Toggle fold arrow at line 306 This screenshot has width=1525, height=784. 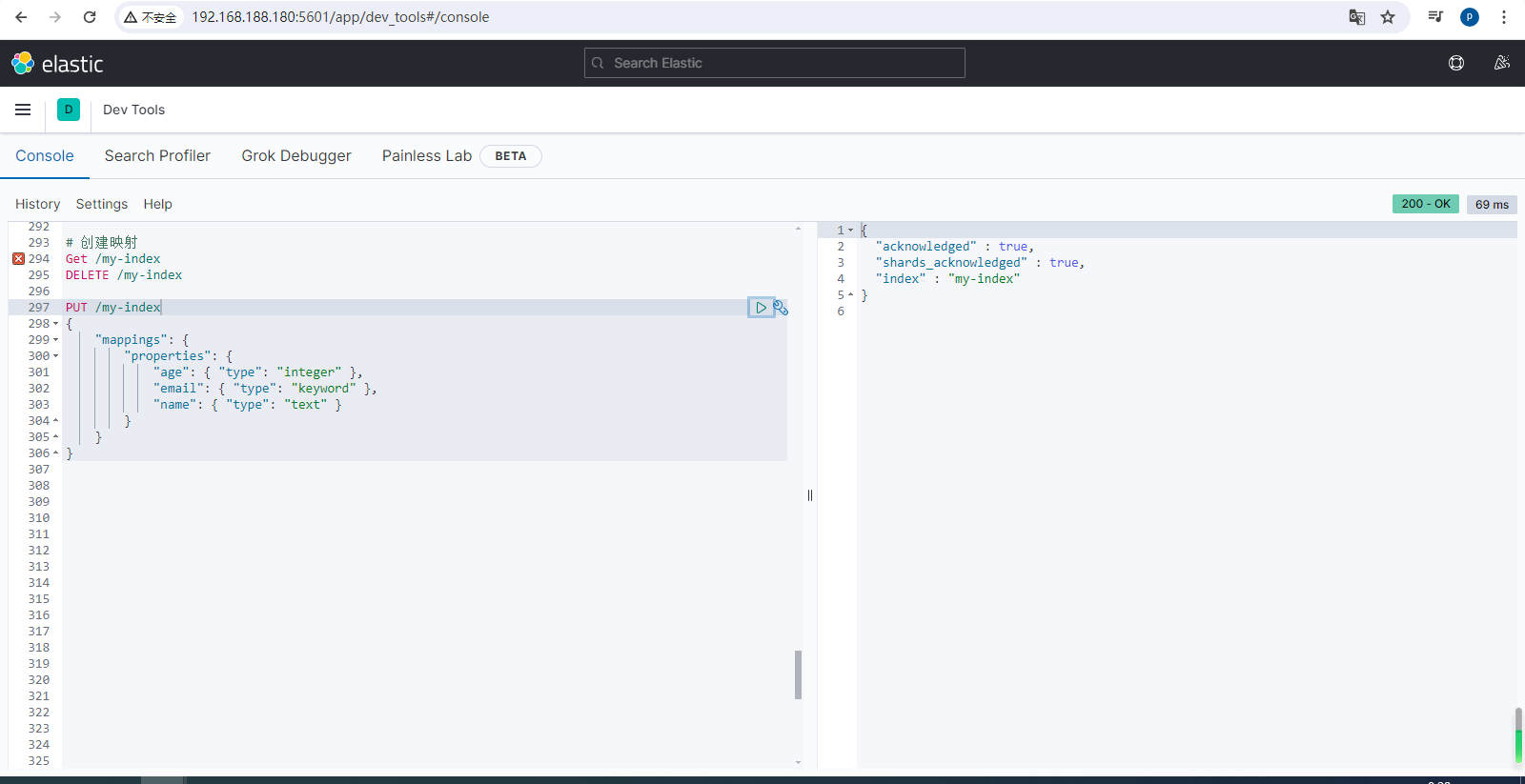pos(55,453)
